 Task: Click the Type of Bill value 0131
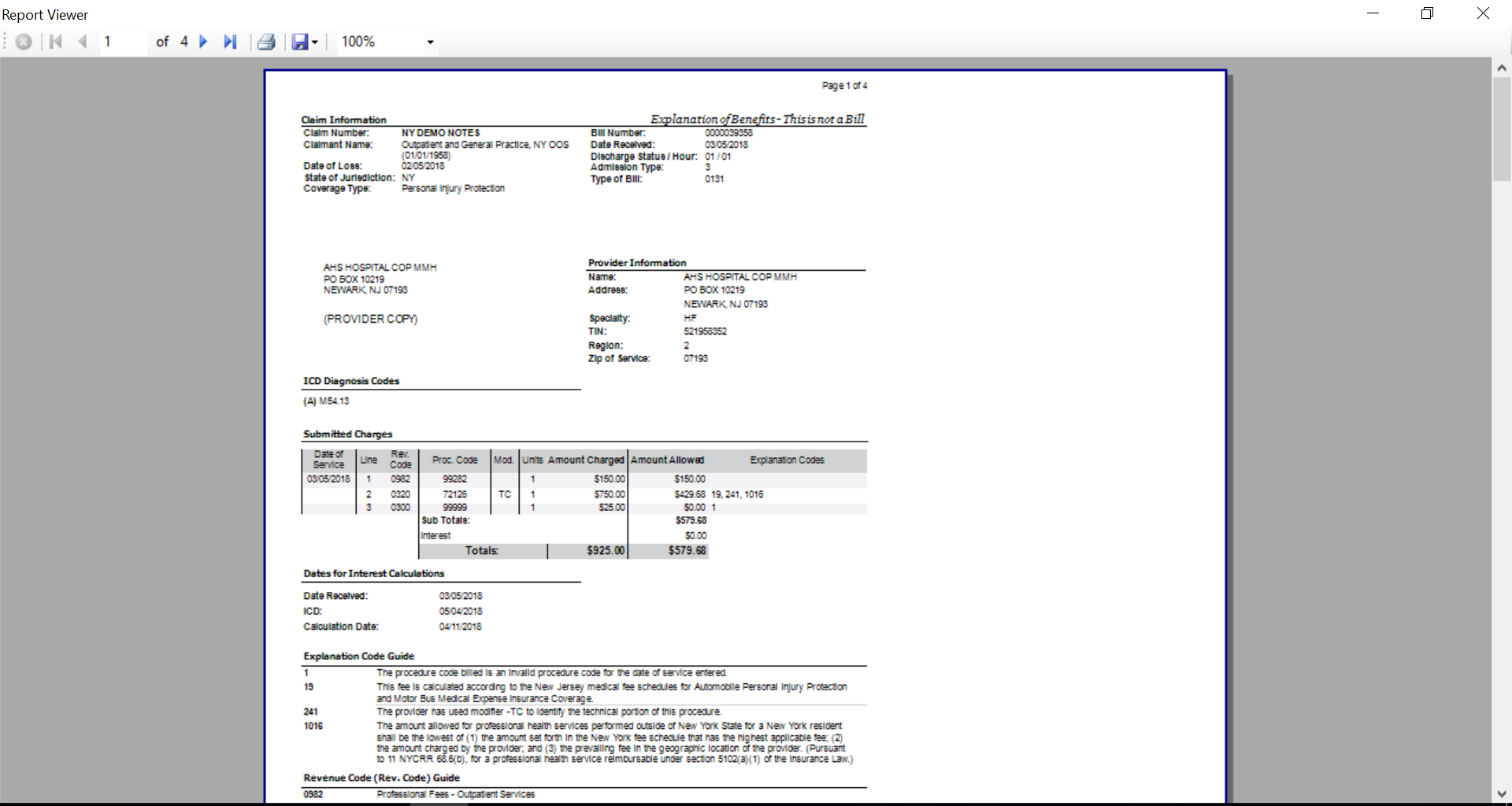click(714, 179)
